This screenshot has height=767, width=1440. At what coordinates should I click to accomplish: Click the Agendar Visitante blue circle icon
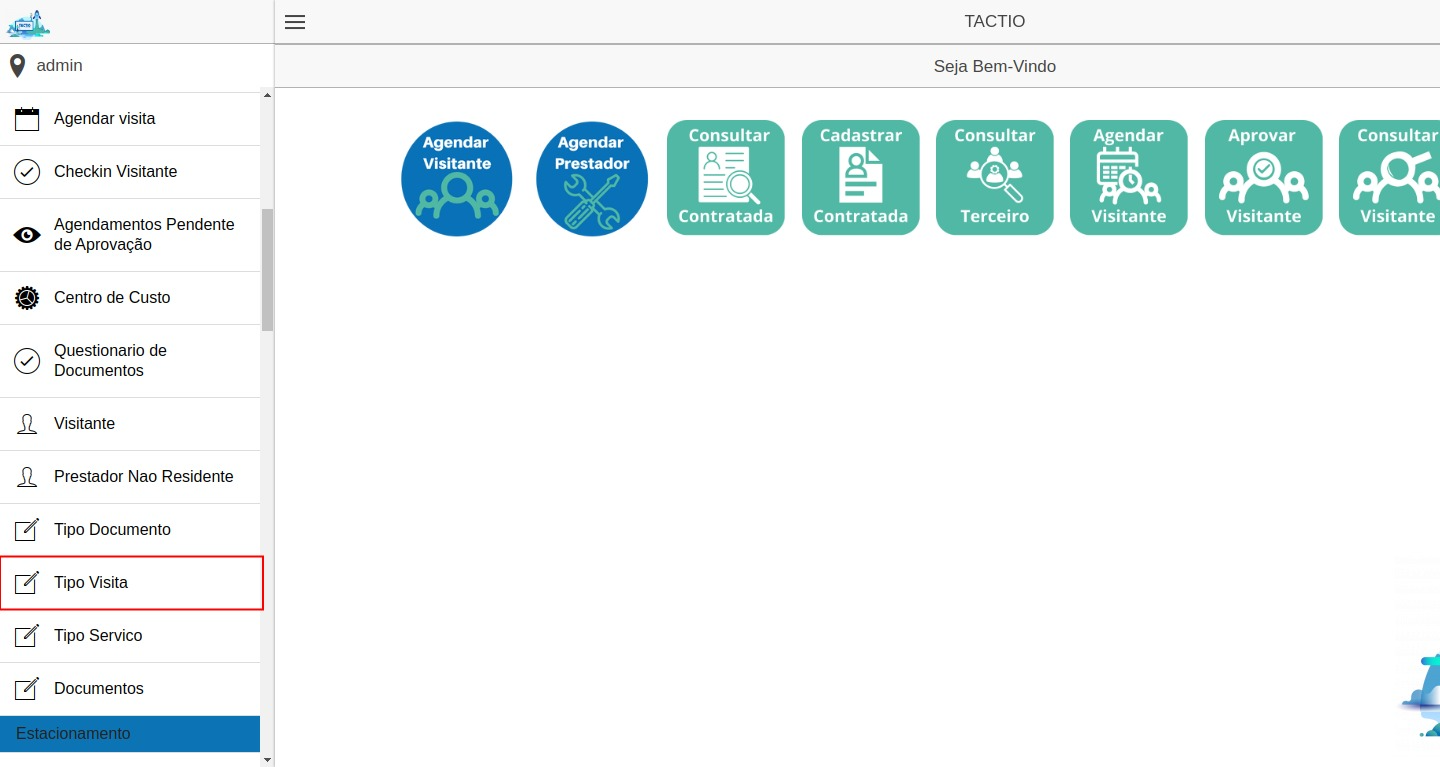[456, 179]
